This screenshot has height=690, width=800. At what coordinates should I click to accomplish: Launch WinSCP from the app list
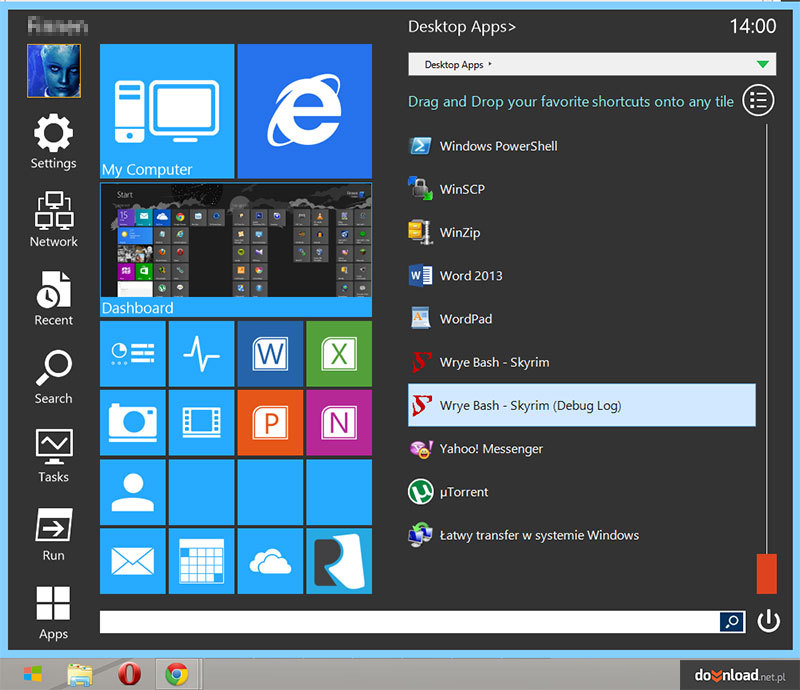click(x=582, y=189)
